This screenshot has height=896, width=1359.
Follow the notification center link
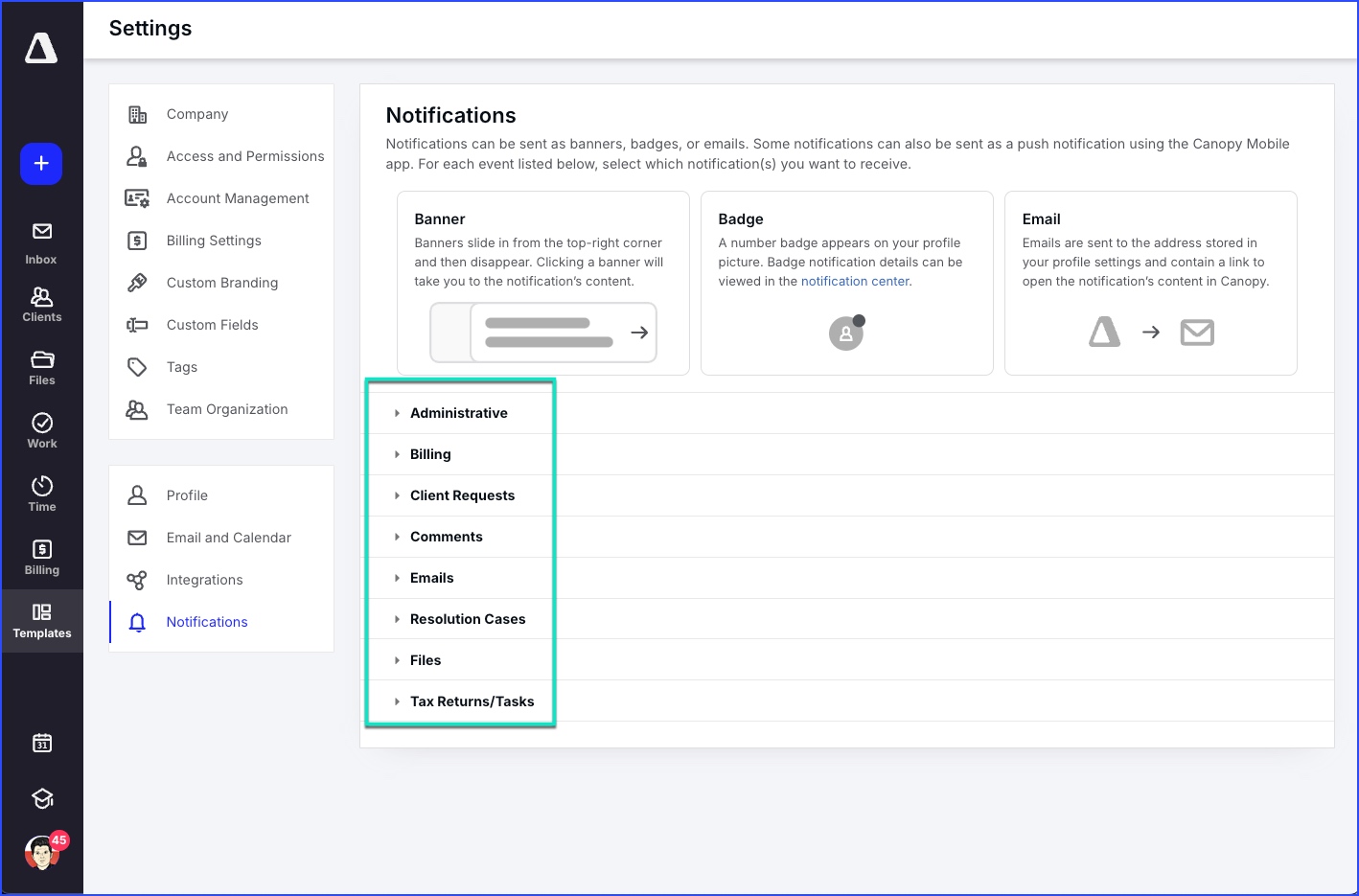(x=855, y=281)
